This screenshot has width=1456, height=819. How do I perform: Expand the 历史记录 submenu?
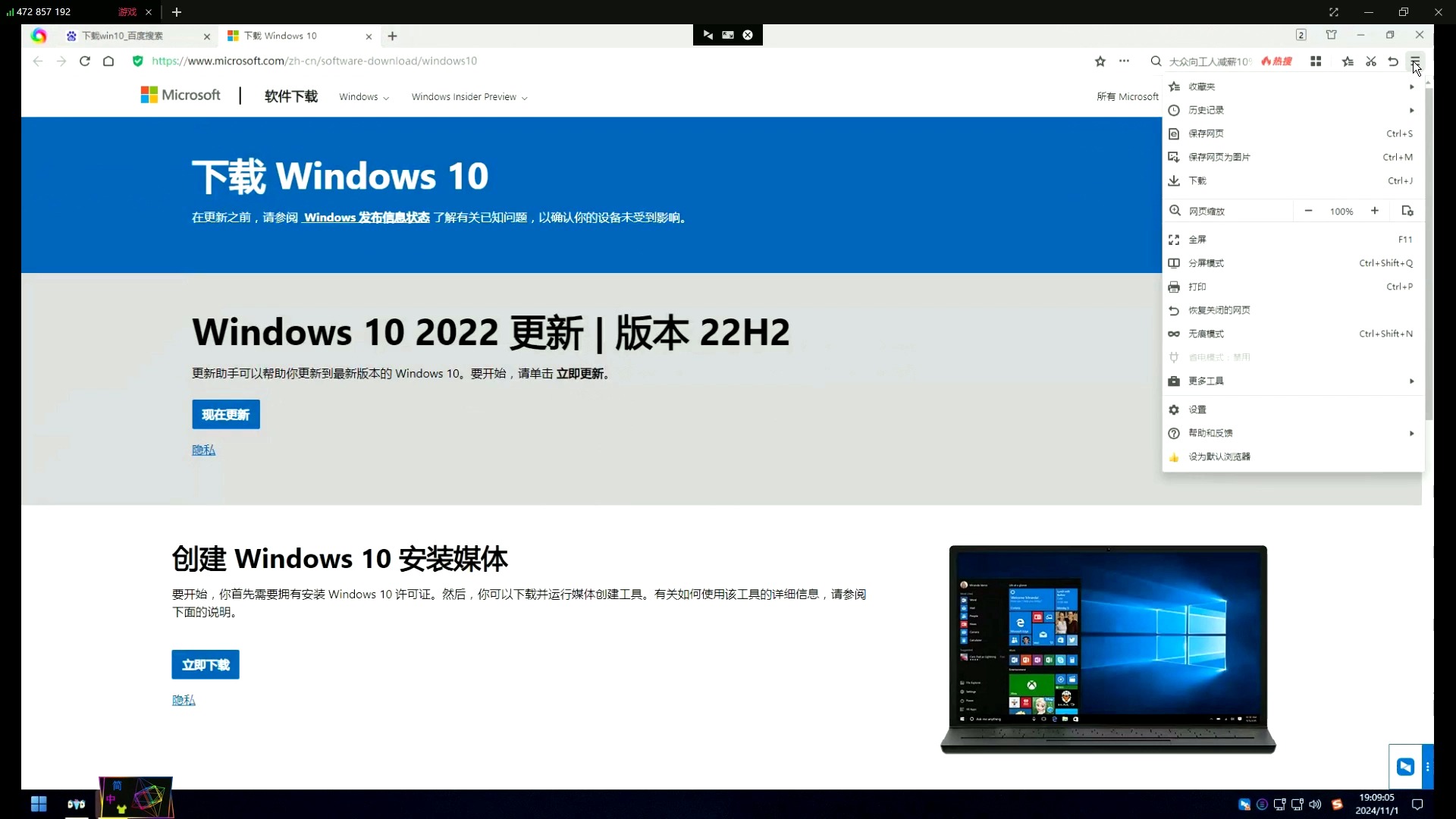[1293, 110]
